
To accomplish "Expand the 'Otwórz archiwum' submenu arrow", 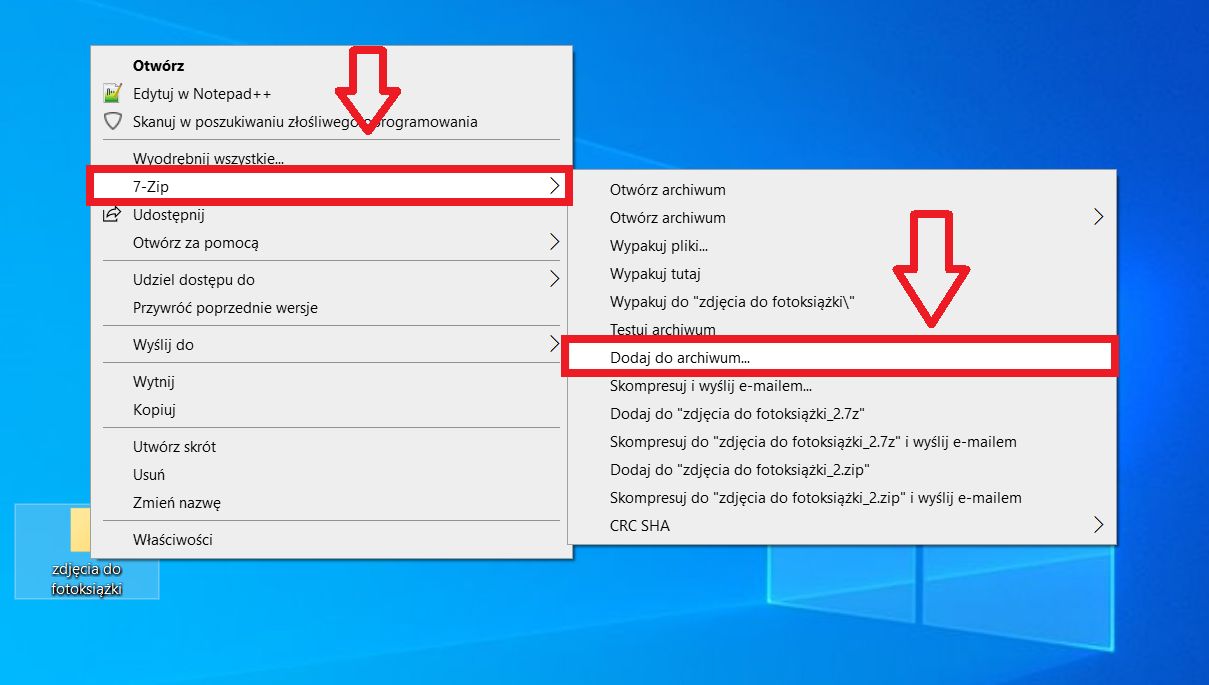I will click(1098, 217).
